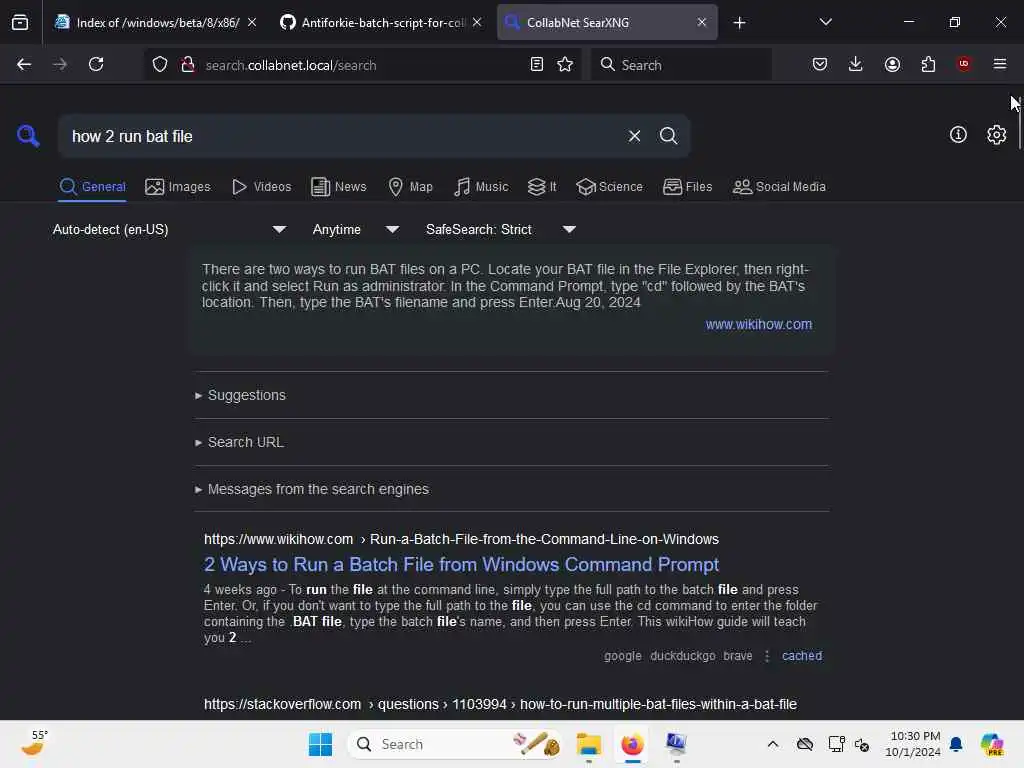Click the address bar URL
The height and width of the screenshot is (768, 1024).
291,65
